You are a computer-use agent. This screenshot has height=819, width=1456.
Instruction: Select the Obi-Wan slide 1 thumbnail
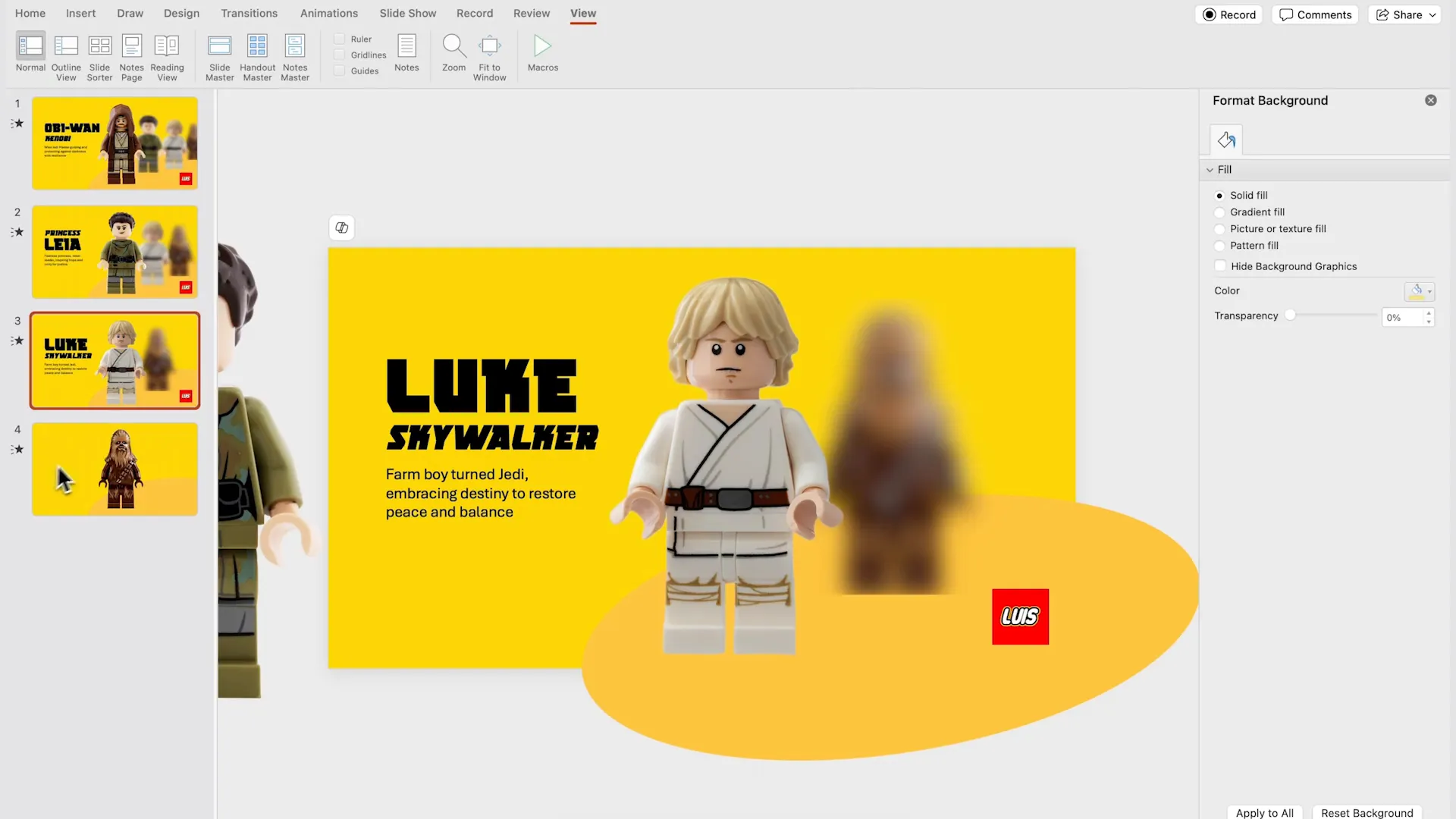[x=115, y=143]
